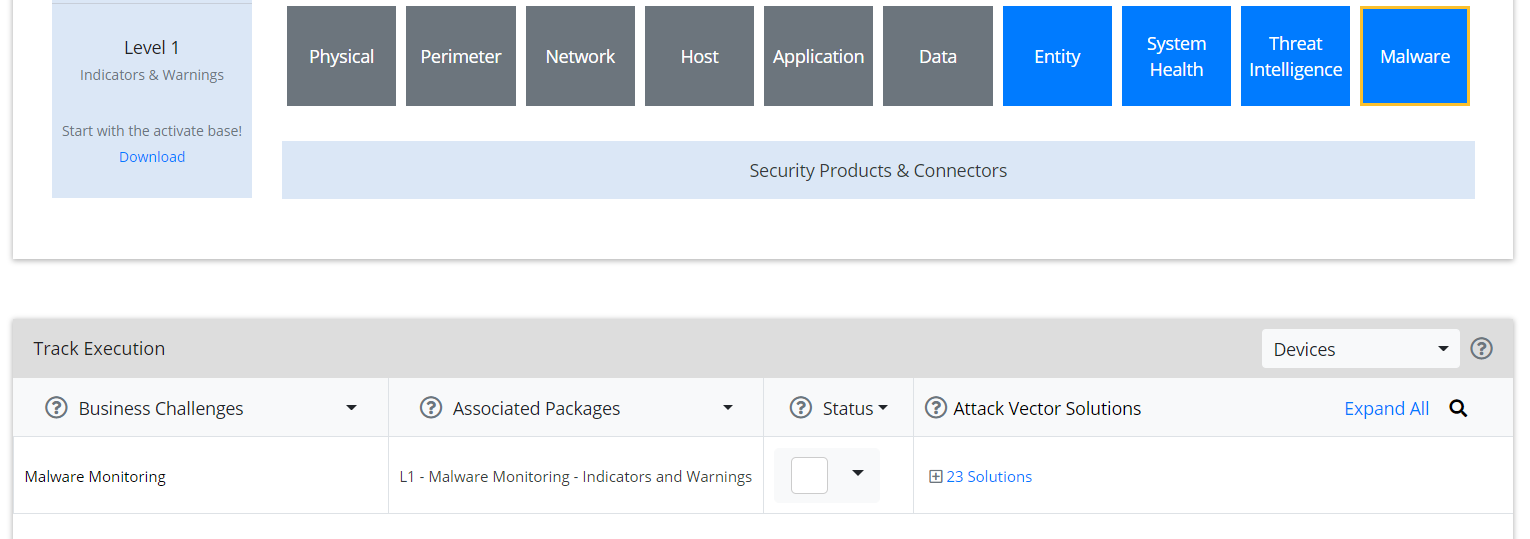
Task: Select the Data tile
Action: [938, 56]
